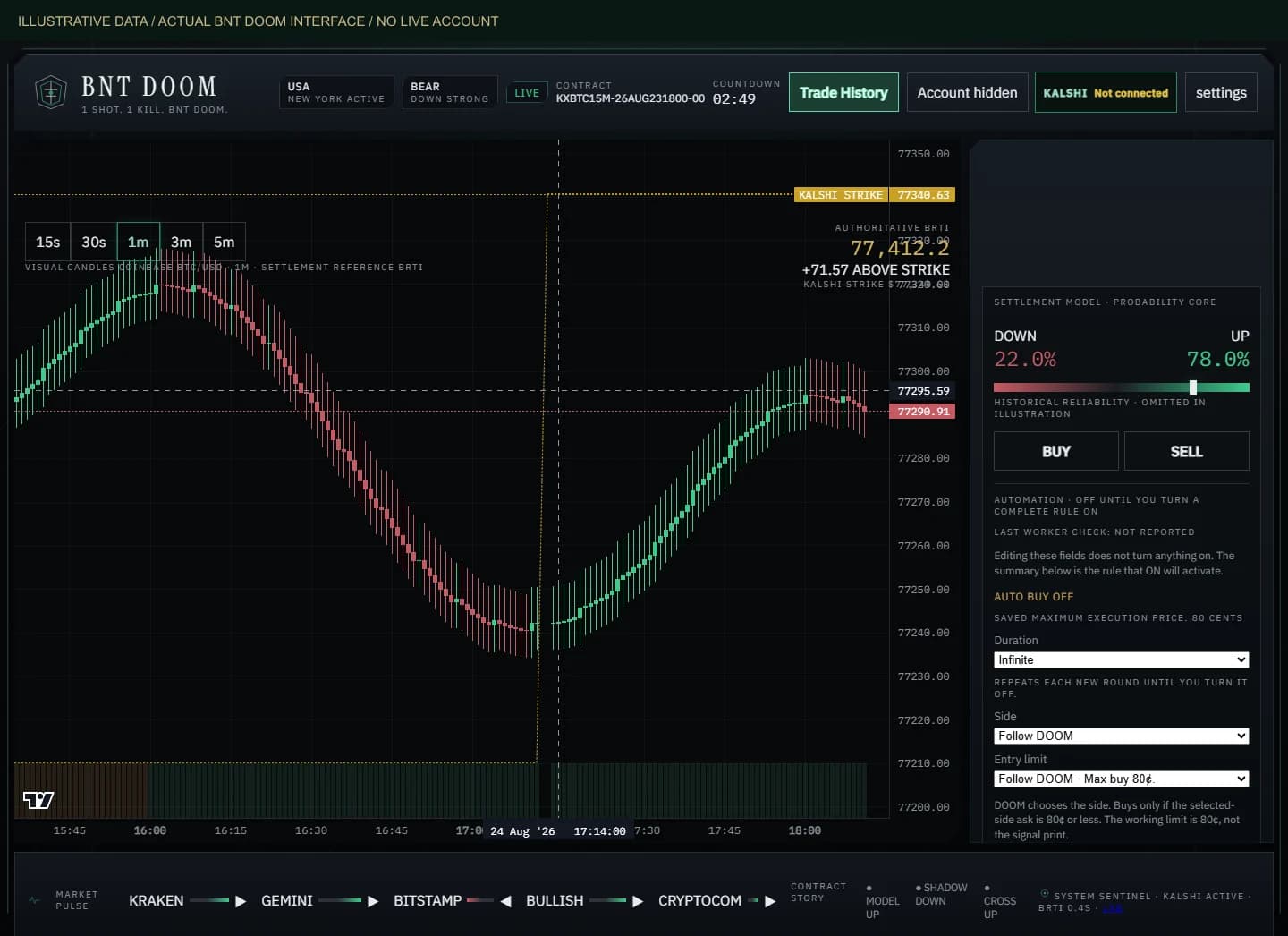Screen dimensions: 1288x936
Task: Click the CROSS UP story indicator
Action: 999,902
